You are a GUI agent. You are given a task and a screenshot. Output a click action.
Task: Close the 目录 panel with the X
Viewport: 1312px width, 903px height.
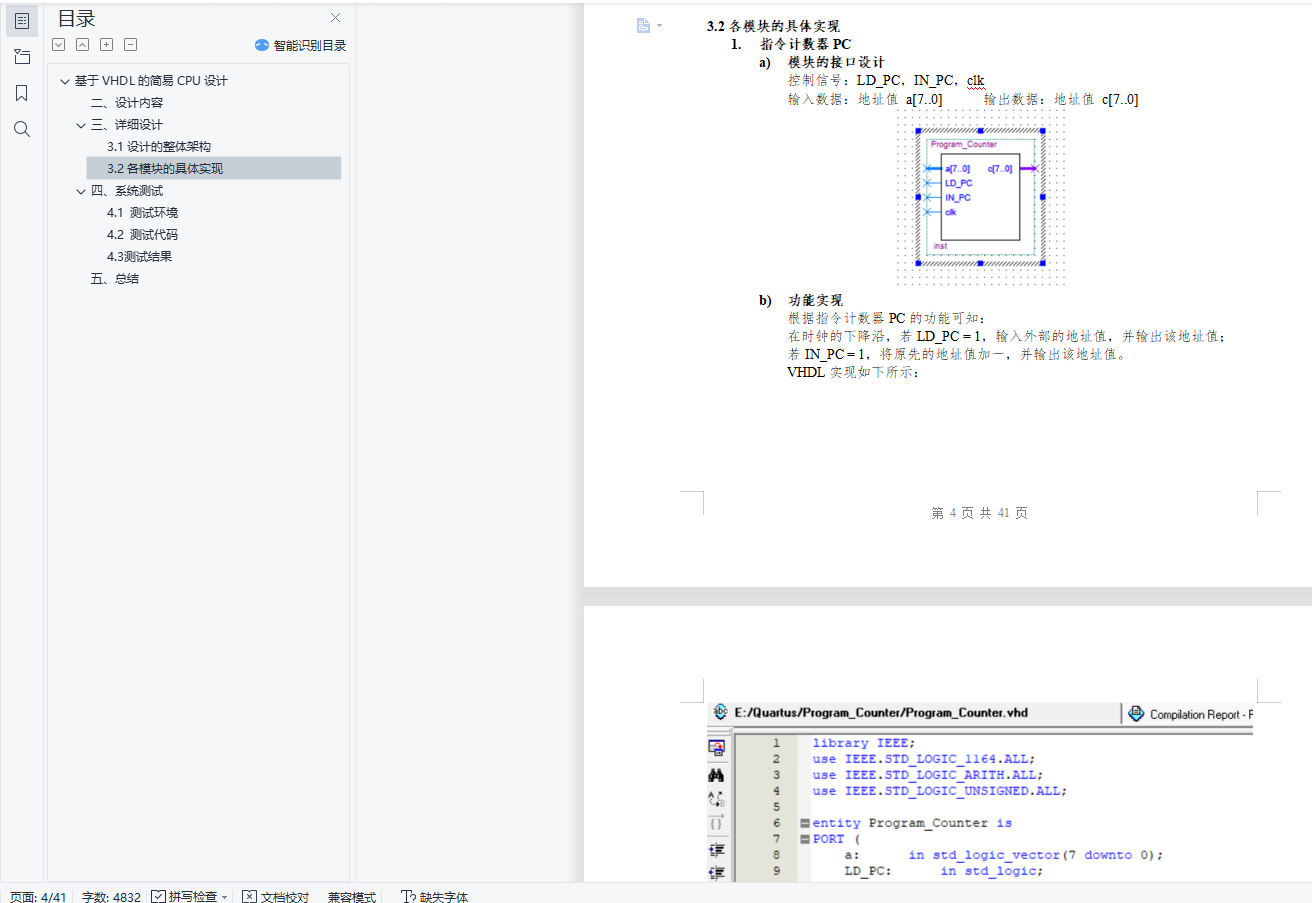(x=336, y=17)
